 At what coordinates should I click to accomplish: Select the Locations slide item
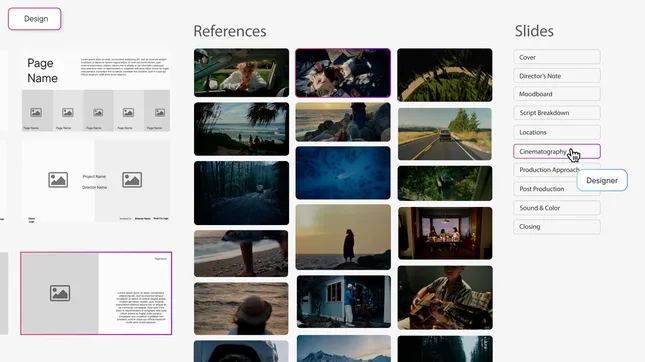pos(557,132)
